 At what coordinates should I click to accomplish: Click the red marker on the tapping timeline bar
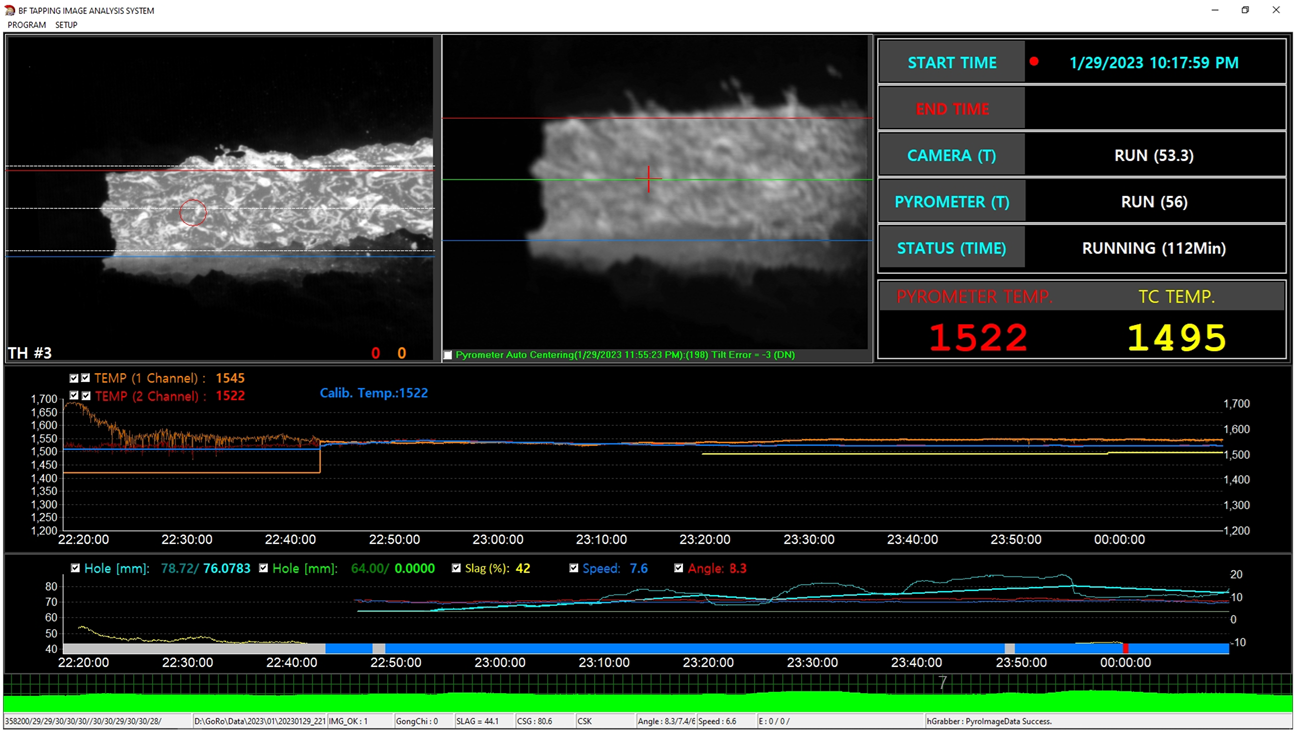click(1126, 649)
